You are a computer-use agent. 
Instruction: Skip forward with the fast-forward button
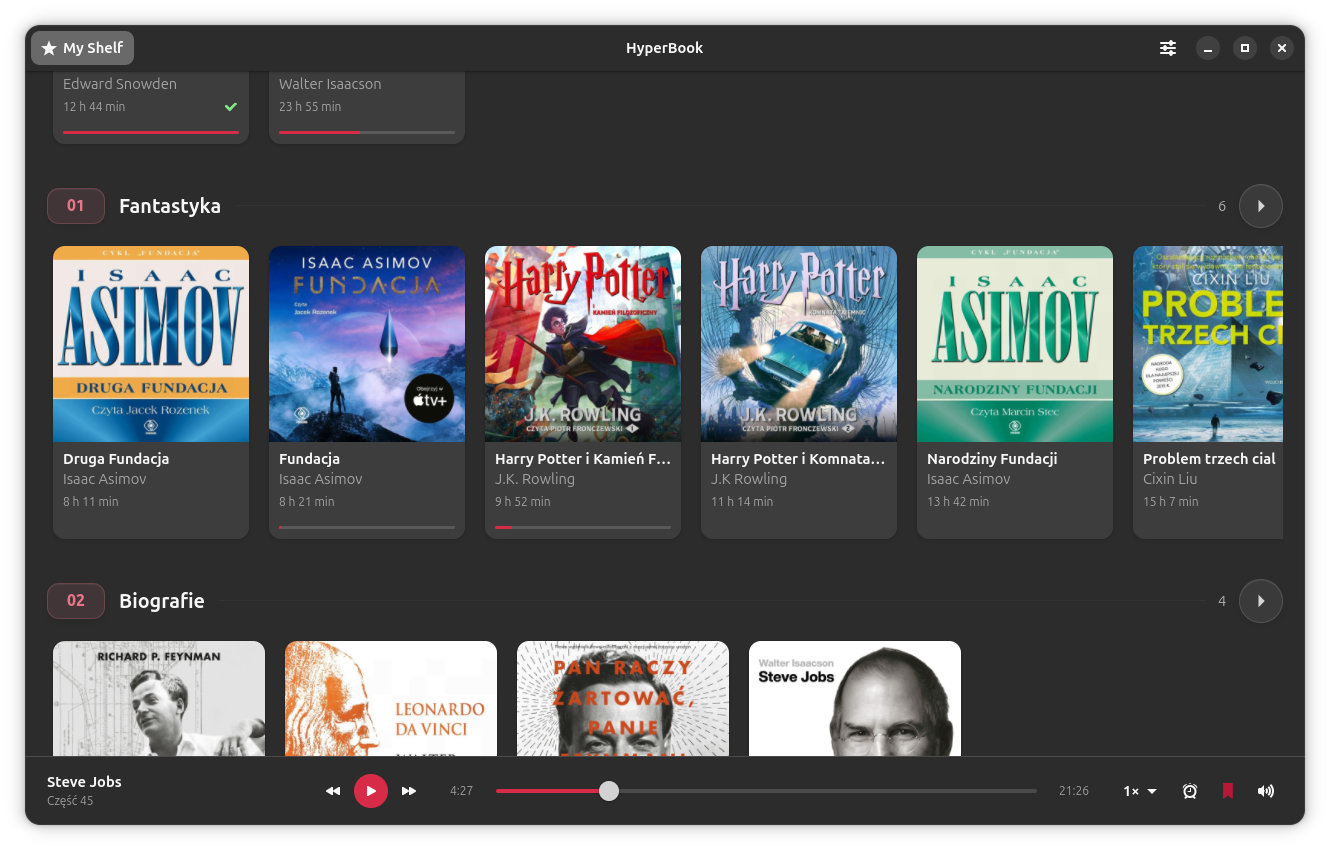(409, 791)
